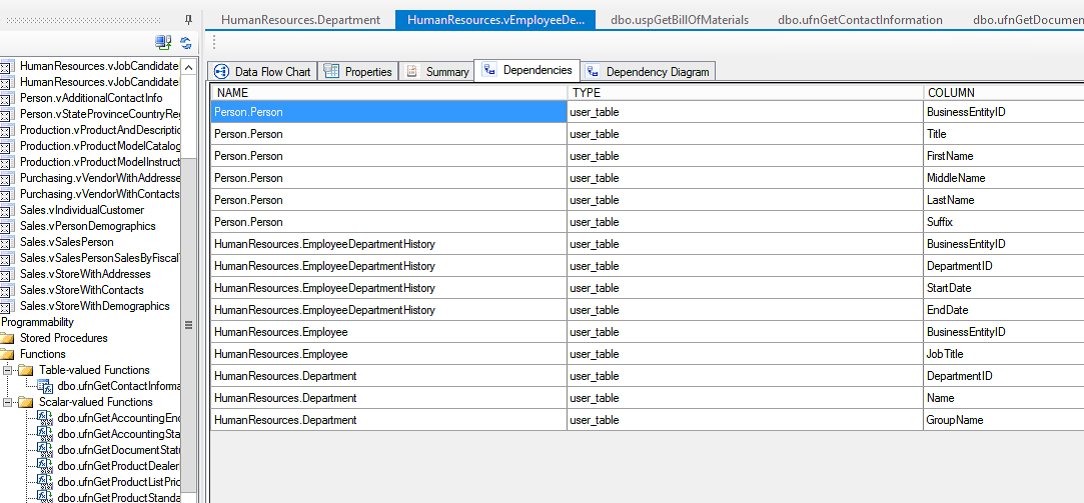
Task: Sort by the COLUMN column header
Action: pyautogui.click(x=1004, y=93)
